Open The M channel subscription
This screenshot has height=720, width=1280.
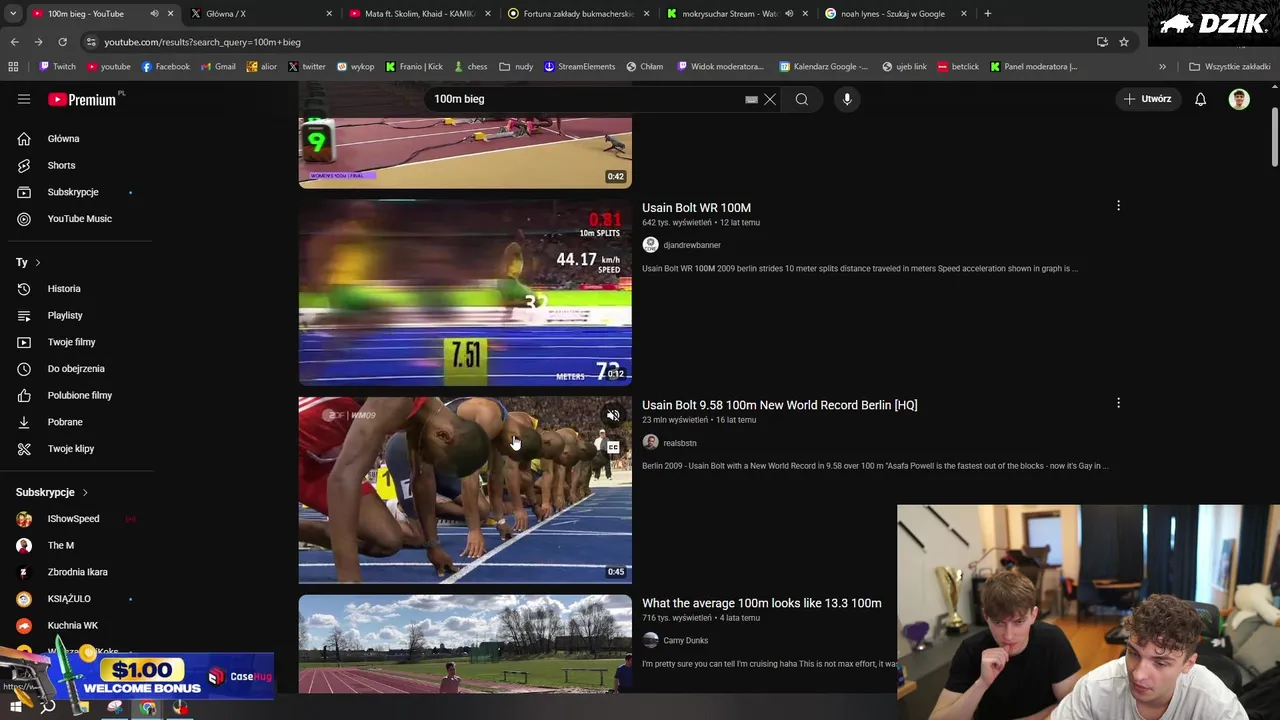[x=60, y=545]
